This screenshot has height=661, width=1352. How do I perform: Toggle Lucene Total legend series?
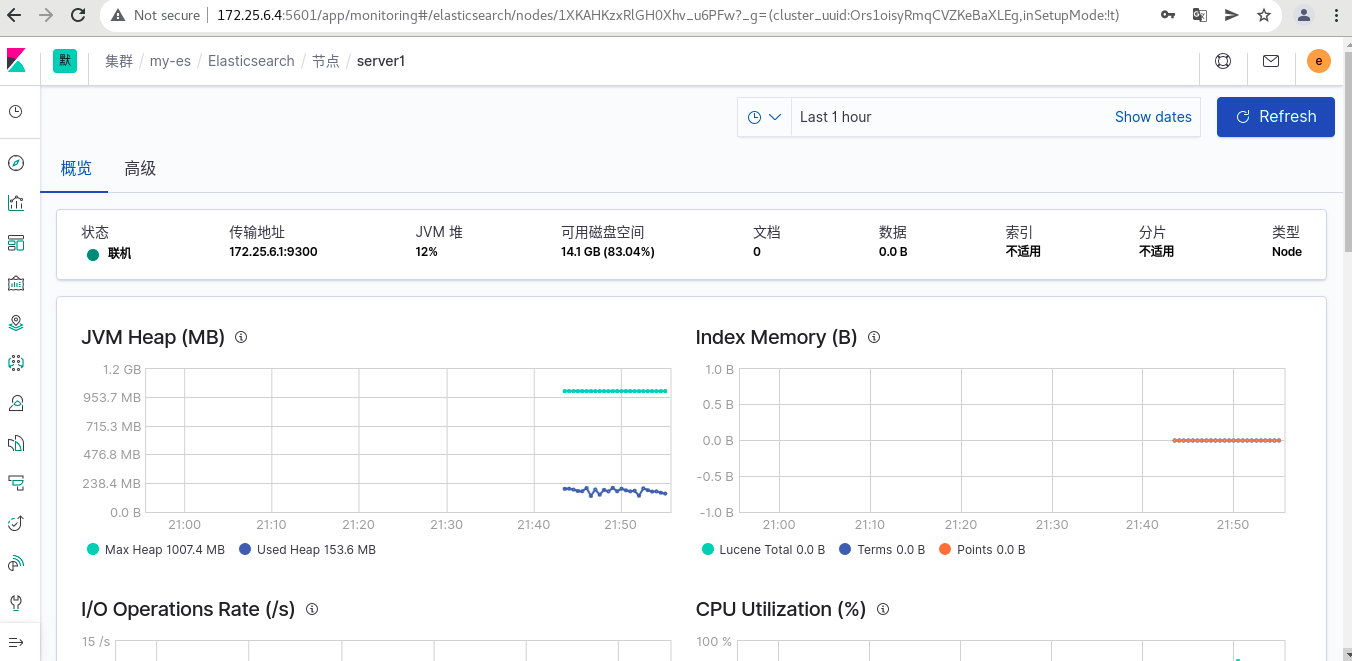click(x=764, y=550)
